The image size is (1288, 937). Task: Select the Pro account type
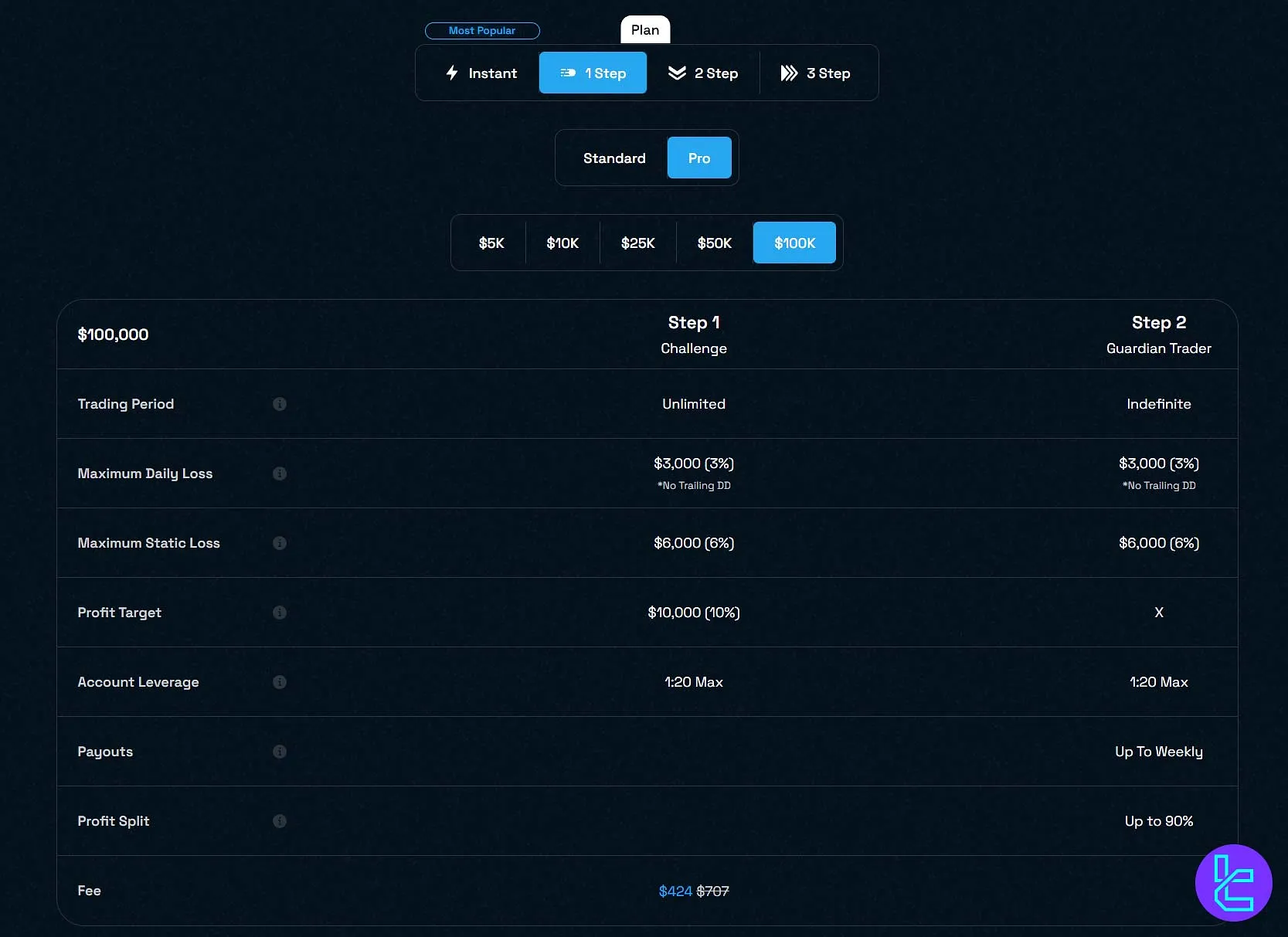click(698, 158)
